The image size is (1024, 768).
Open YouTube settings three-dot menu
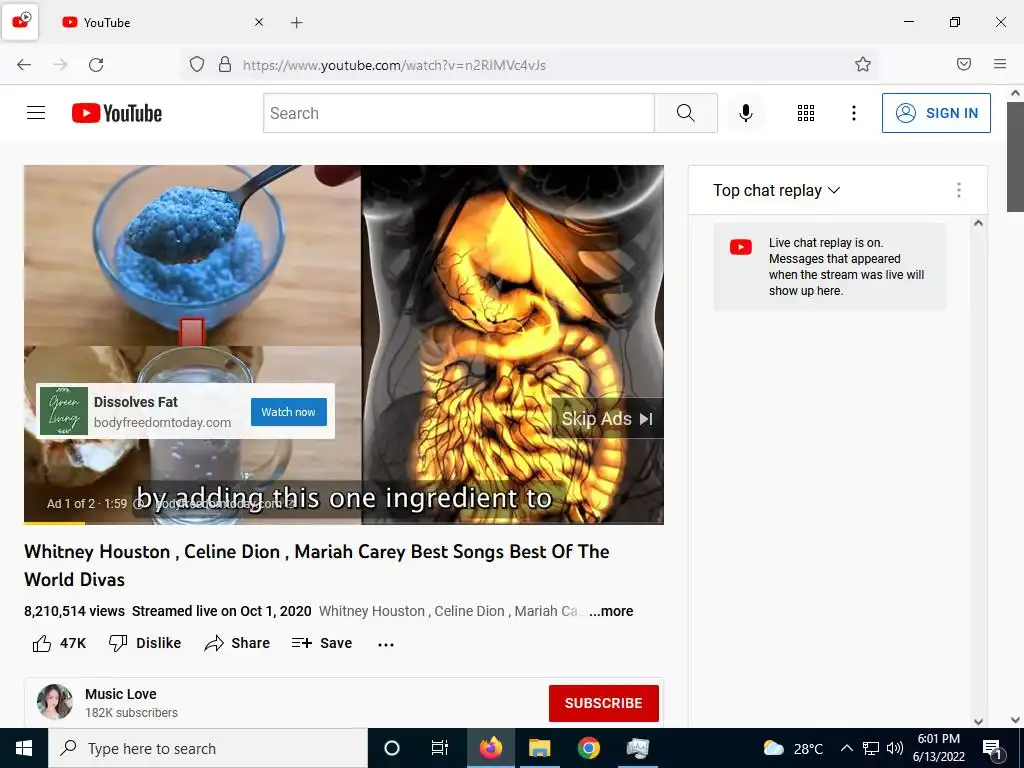(x=854, y=113)
